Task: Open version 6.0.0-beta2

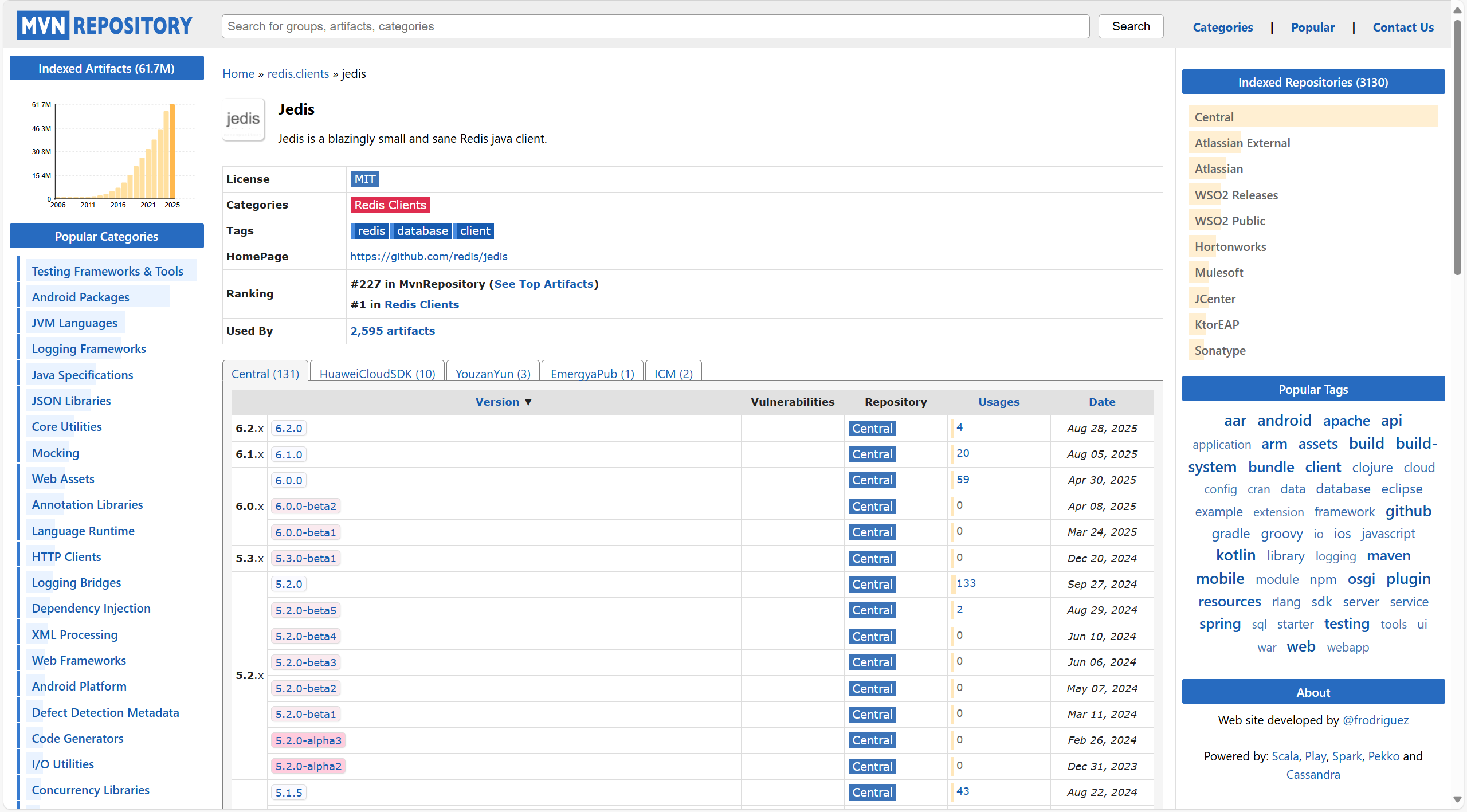Action: [305, 507]
